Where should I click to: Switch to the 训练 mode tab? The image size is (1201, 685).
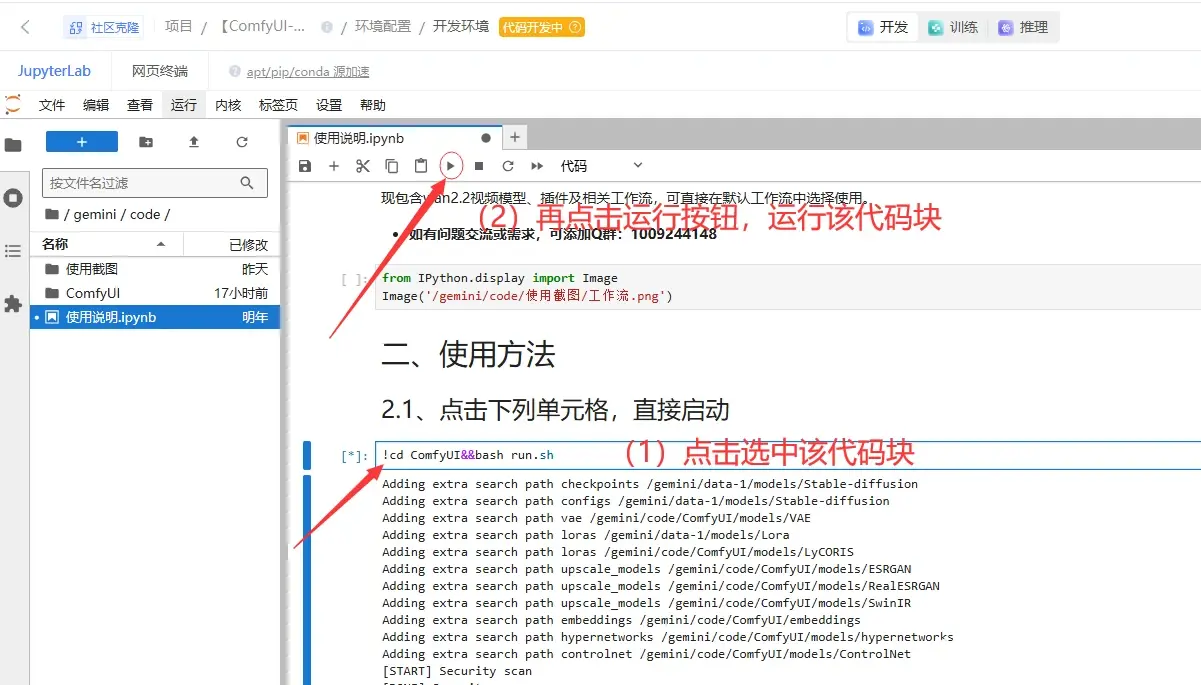951,27
